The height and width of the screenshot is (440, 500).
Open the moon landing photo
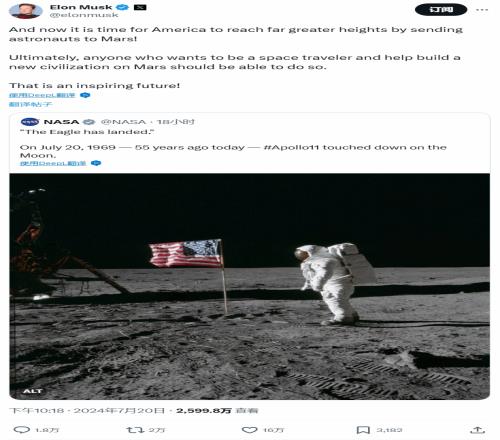point(250,286)
